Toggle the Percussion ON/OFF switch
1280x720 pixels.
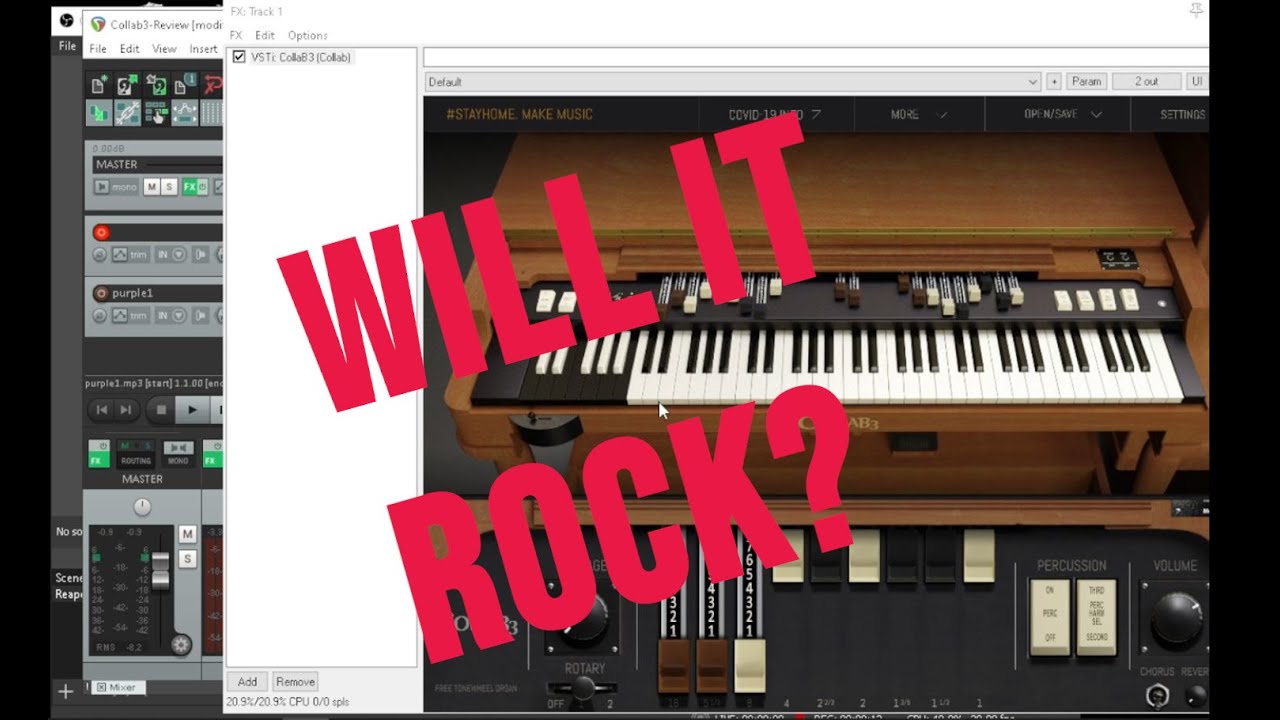point(1049,616)
